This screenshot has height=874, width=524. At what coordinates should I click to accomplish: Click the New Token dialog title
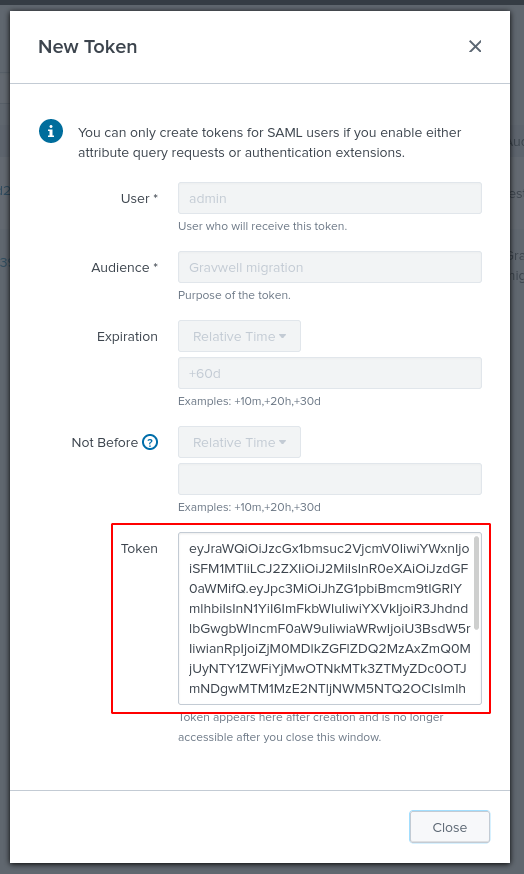(x=88, y=47)
